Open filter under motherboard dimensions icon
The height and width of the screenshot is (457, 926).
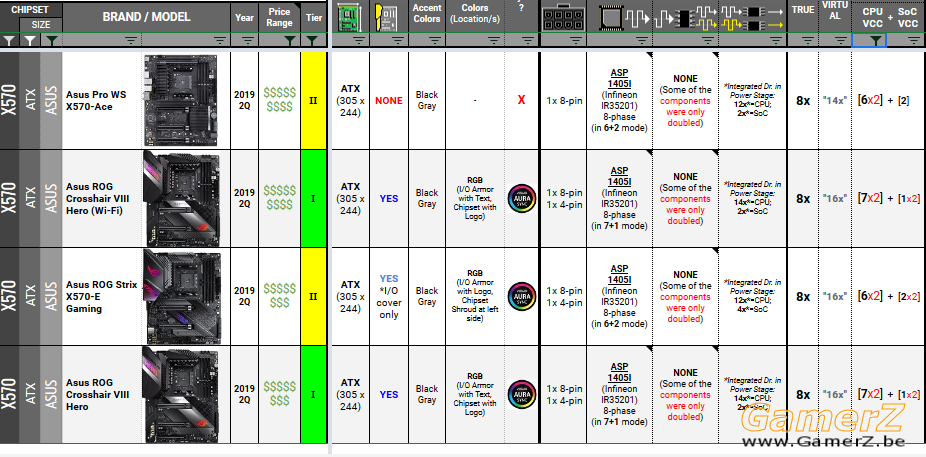coord(359,40)
